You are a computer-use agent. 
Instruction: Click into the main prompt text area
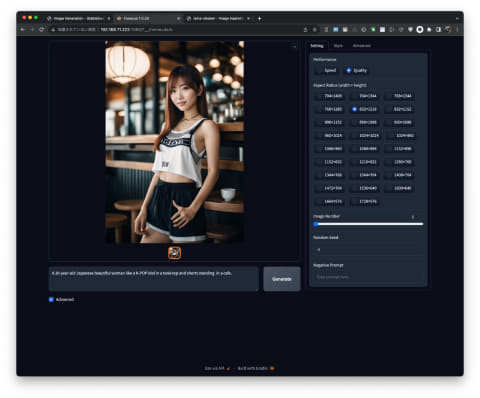(x=154, y=279)
